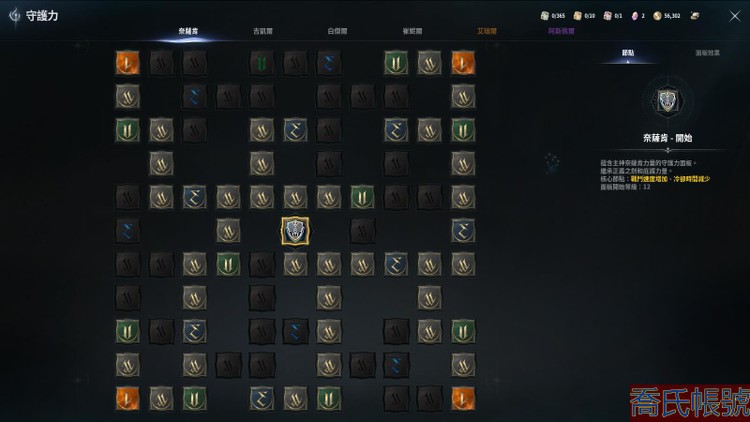Select the orange node in bottom-left corner
750x422 pixels.
coord(128,398)
